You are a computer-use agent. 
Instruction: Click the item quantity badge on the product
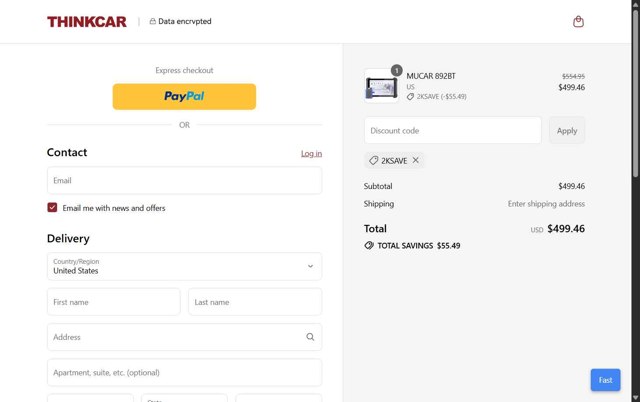coord(396,71)
